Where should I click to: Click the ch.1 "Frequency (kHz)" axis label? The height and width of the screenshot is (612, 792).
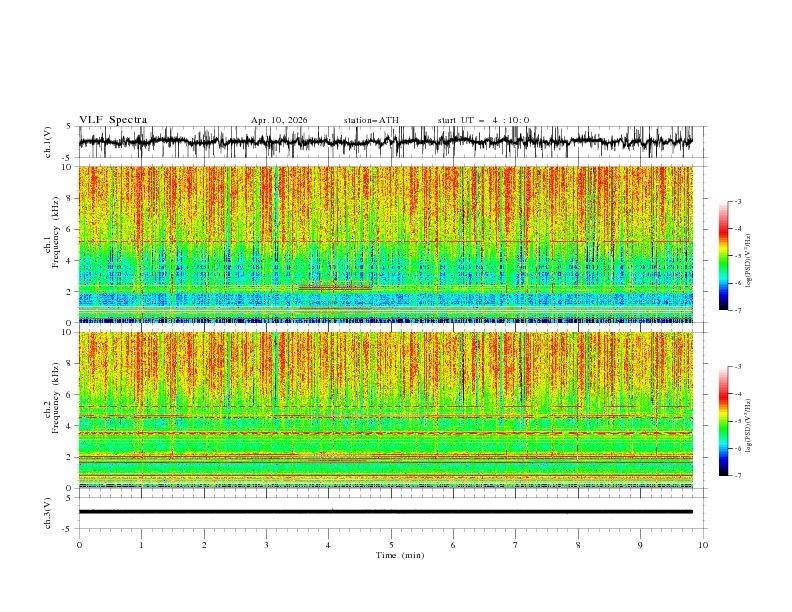(x=56, y=233)
